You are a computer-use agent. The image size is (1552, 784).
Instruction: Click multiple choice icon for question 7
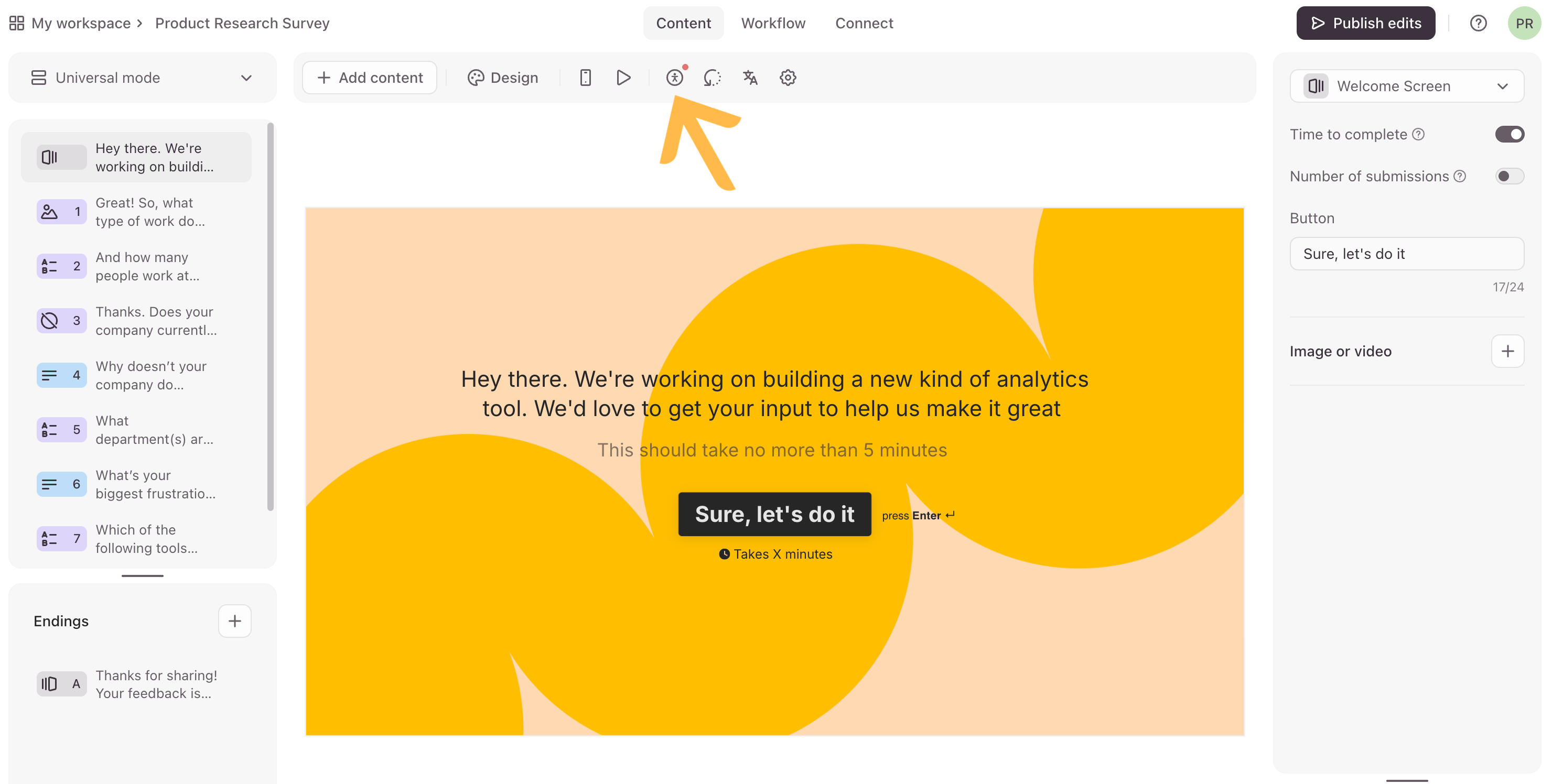click(x=49, y=539)
